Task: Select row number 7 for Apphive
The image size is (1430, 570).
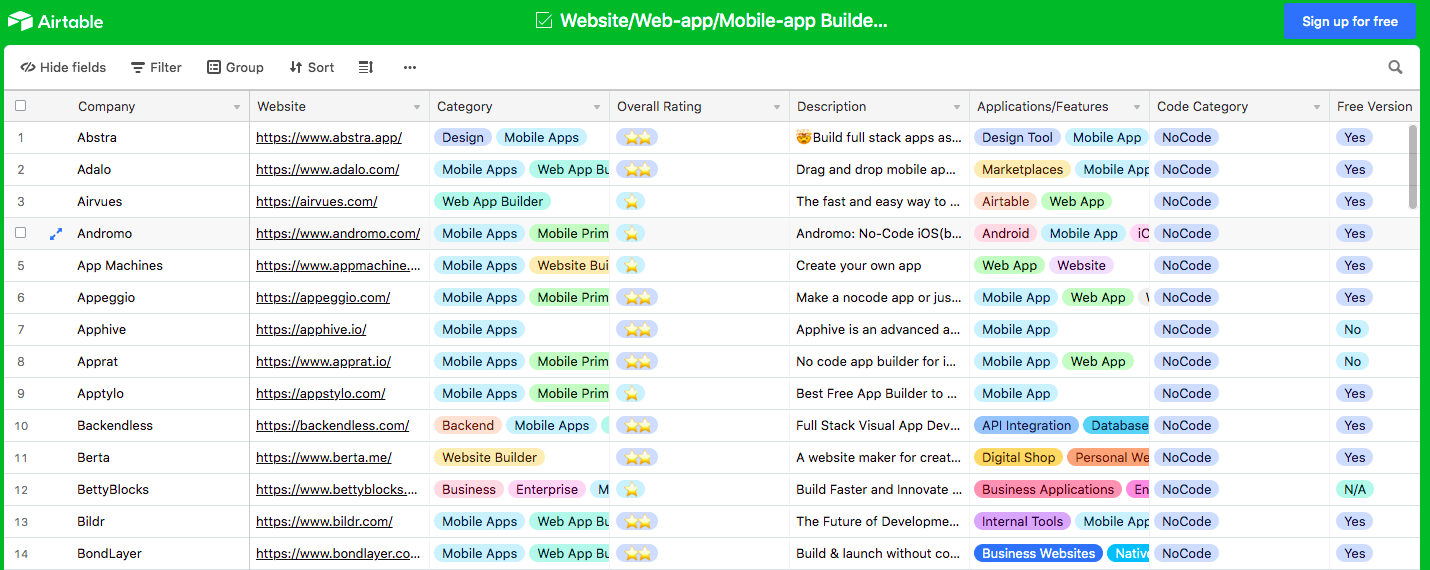Action: pos(21,330)
